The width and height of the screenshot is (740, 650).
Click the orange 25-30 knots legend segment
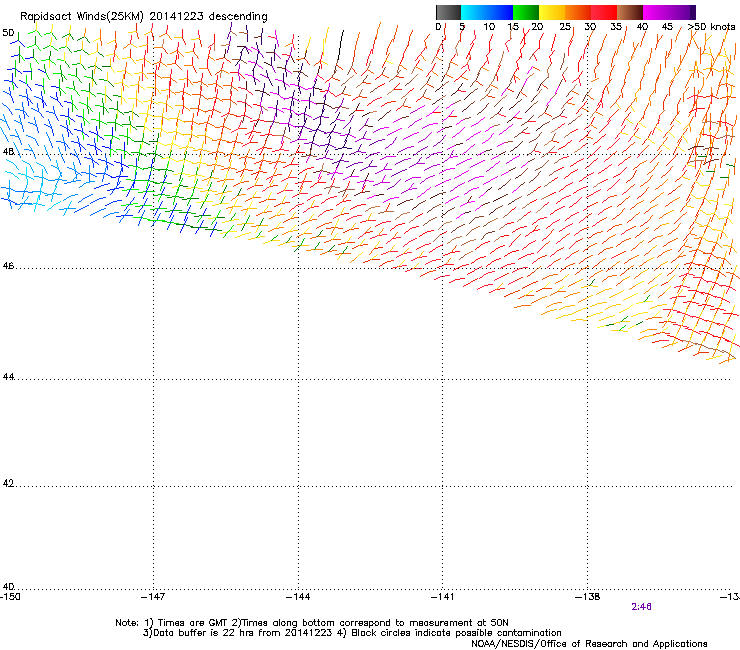(578, 12)
